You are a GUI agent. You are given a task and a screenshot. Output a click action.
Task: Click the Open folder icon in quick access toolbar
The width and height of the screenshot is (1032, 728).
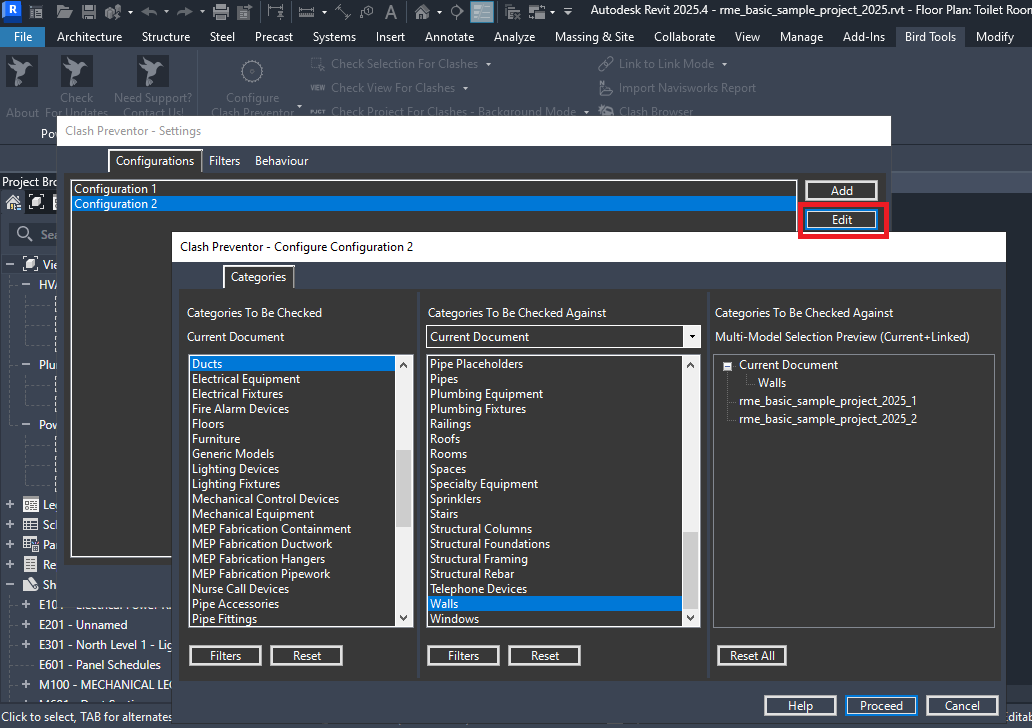[x=65, y=12]
